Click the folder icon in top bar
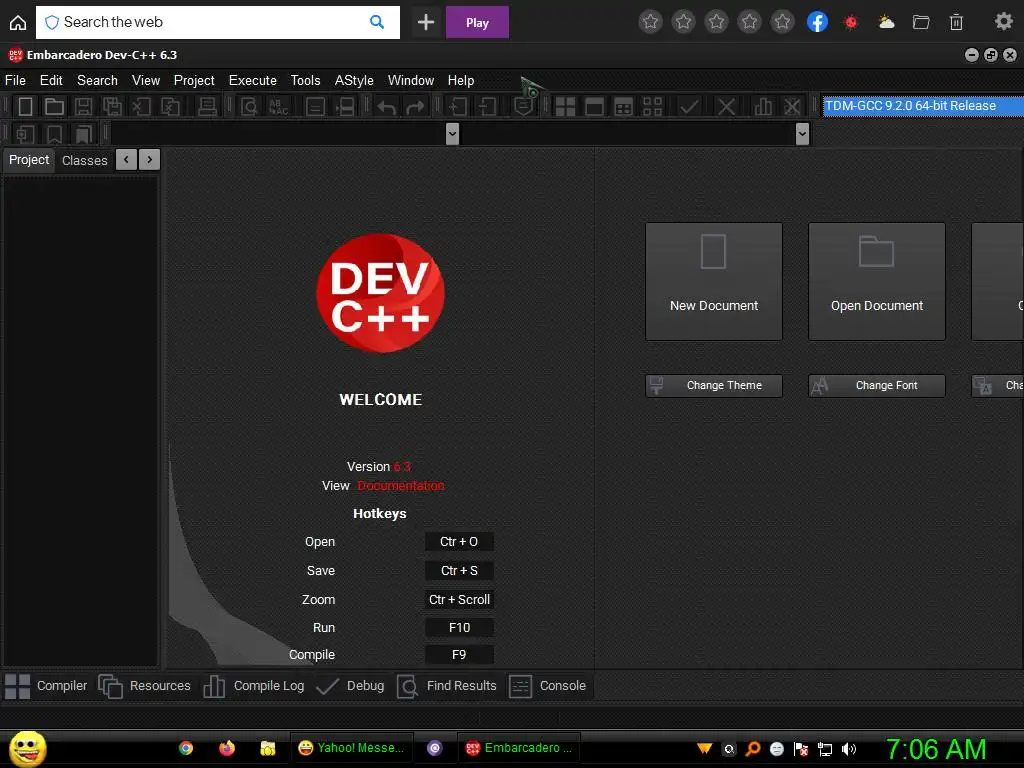Image resolution: width=1024 pixels, height=768 pixels. coord(921,22)
